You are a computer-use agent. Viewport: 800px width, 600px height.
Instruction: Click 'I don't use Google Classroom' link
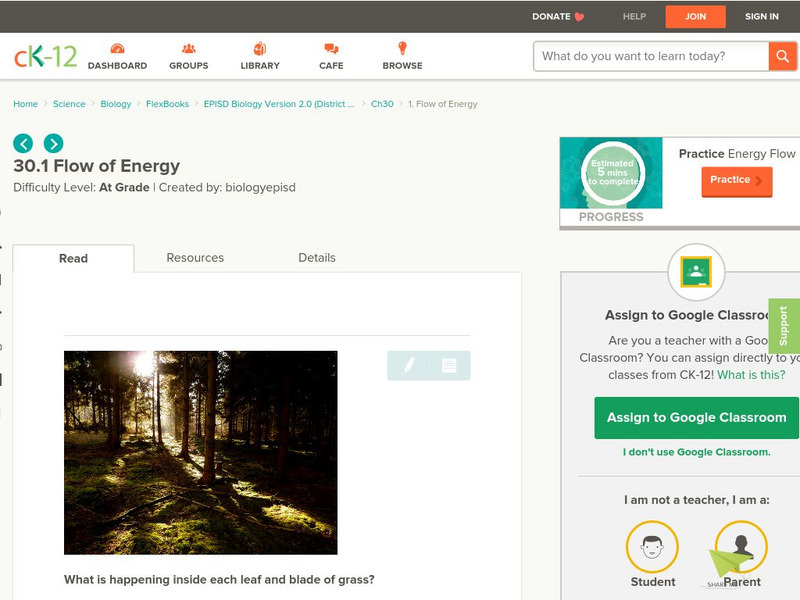696,452
